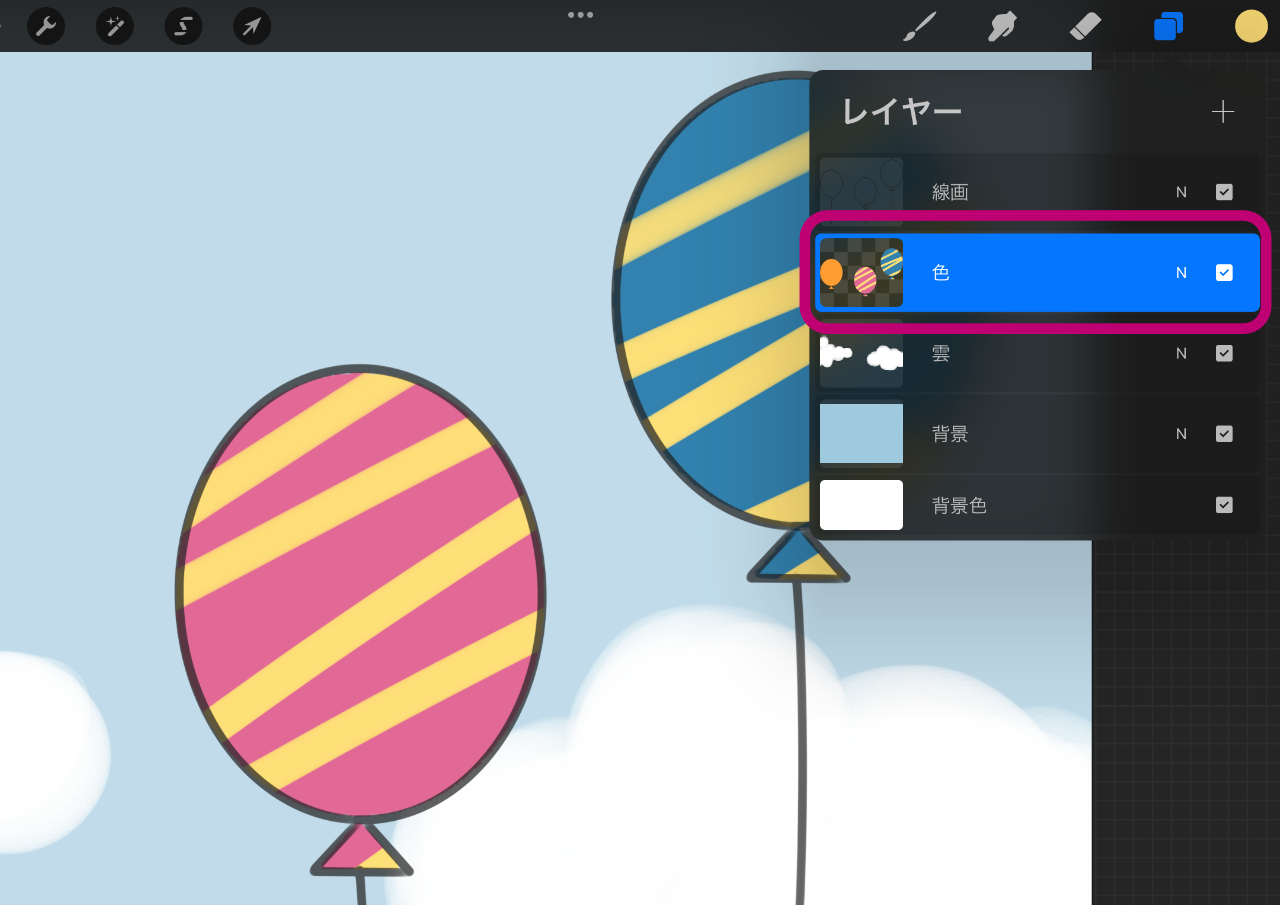Open blend mode N for 雲 layer
Screen dimensions: 1280x905
pyautogui.click(x=1181, y=353)
